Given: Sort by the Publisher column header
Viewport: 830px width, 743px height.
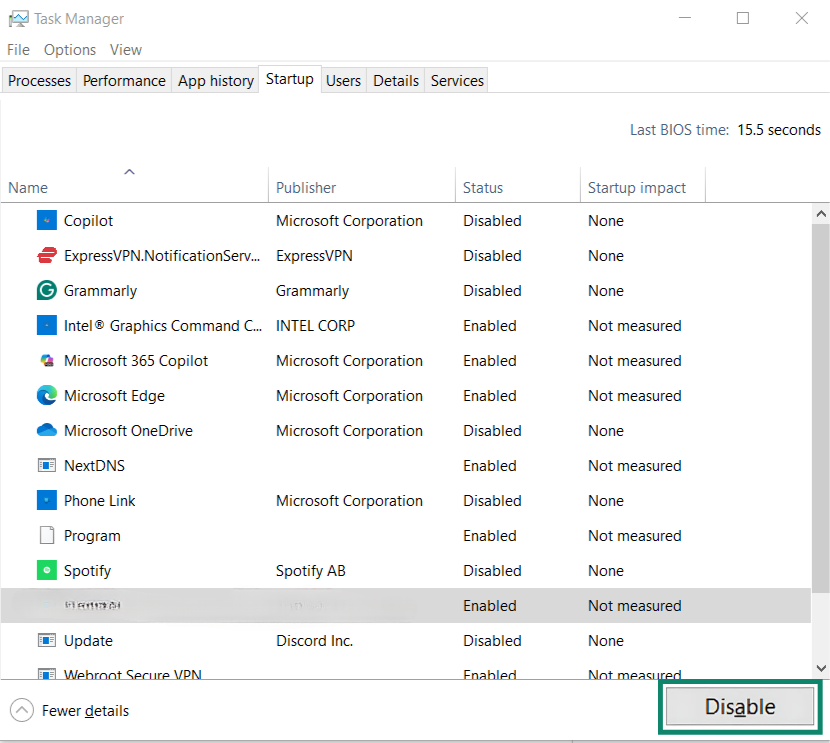Looking at the screenshot, I should pyautogui.click(x=362, y=185).
